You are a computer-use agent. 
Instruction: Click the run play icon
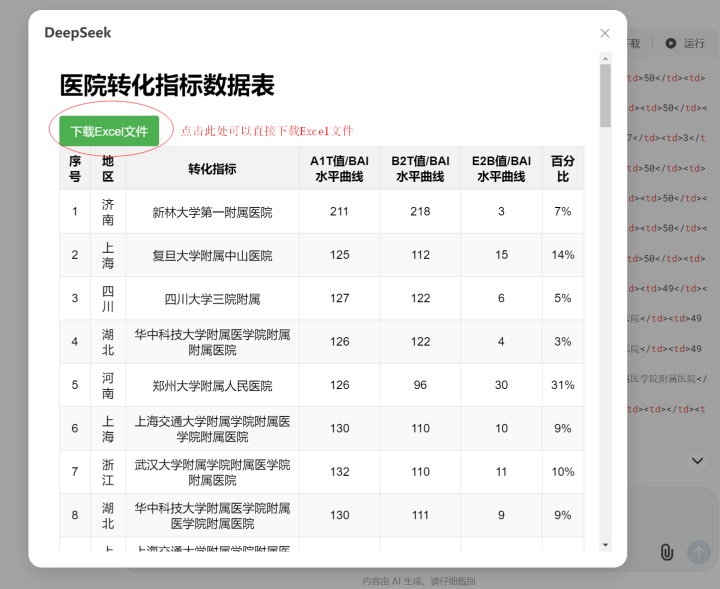tap(670, 43)
